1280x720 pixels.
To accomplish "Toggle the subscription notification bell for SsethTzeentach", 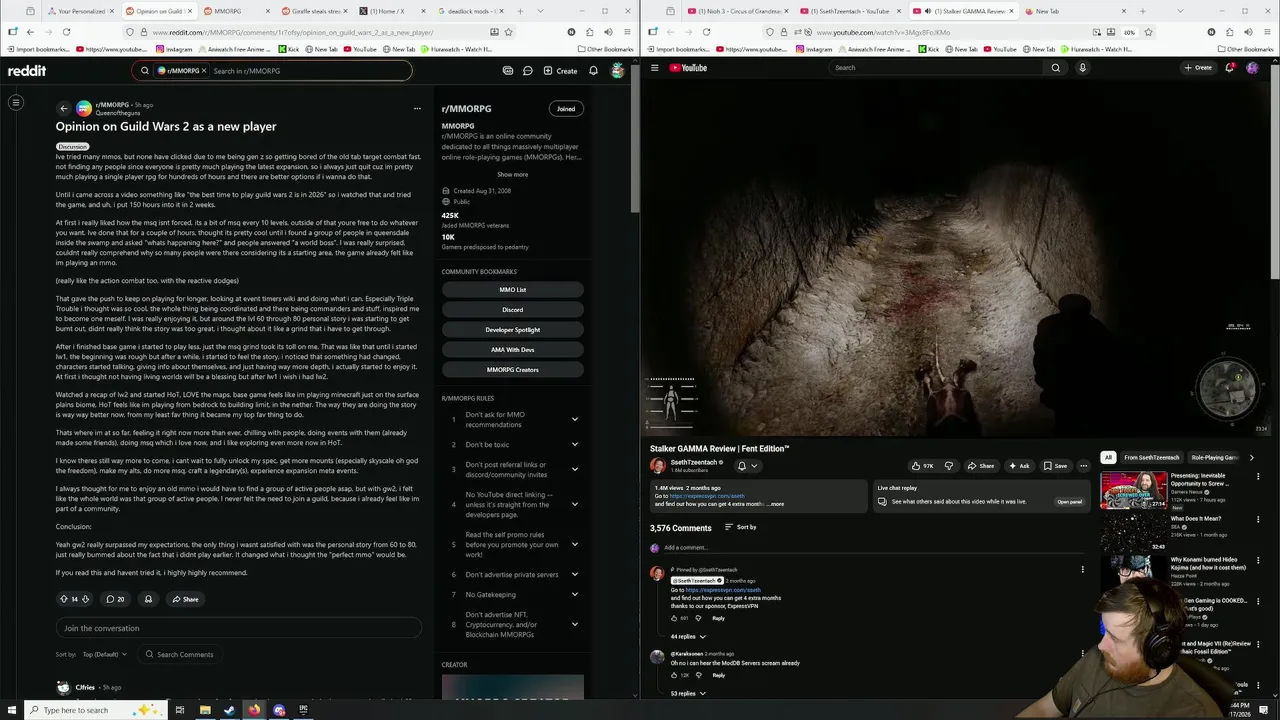I will click(746, 466).
